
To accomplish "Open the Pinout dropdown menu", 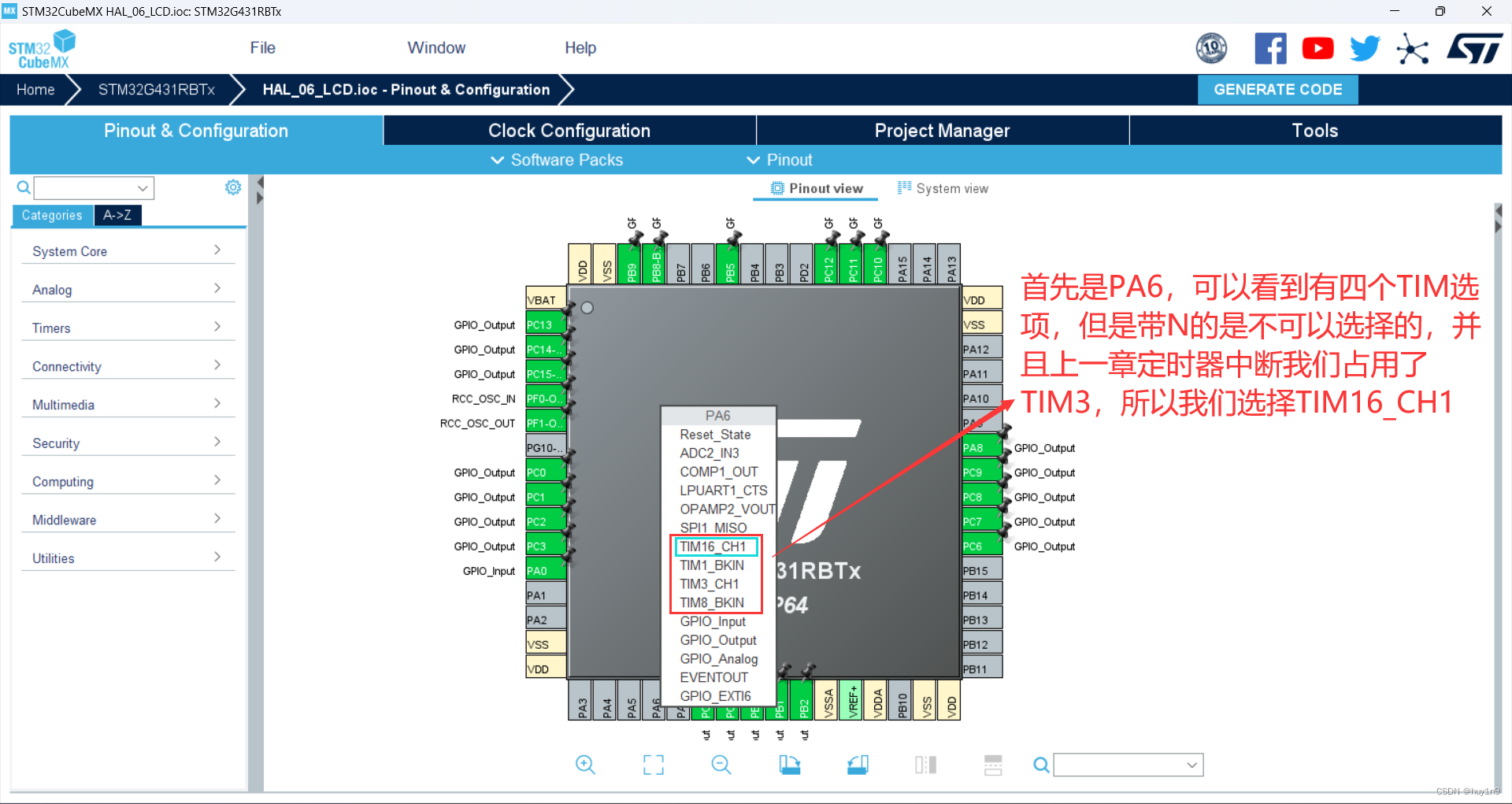I will click(x=779, y=160).
